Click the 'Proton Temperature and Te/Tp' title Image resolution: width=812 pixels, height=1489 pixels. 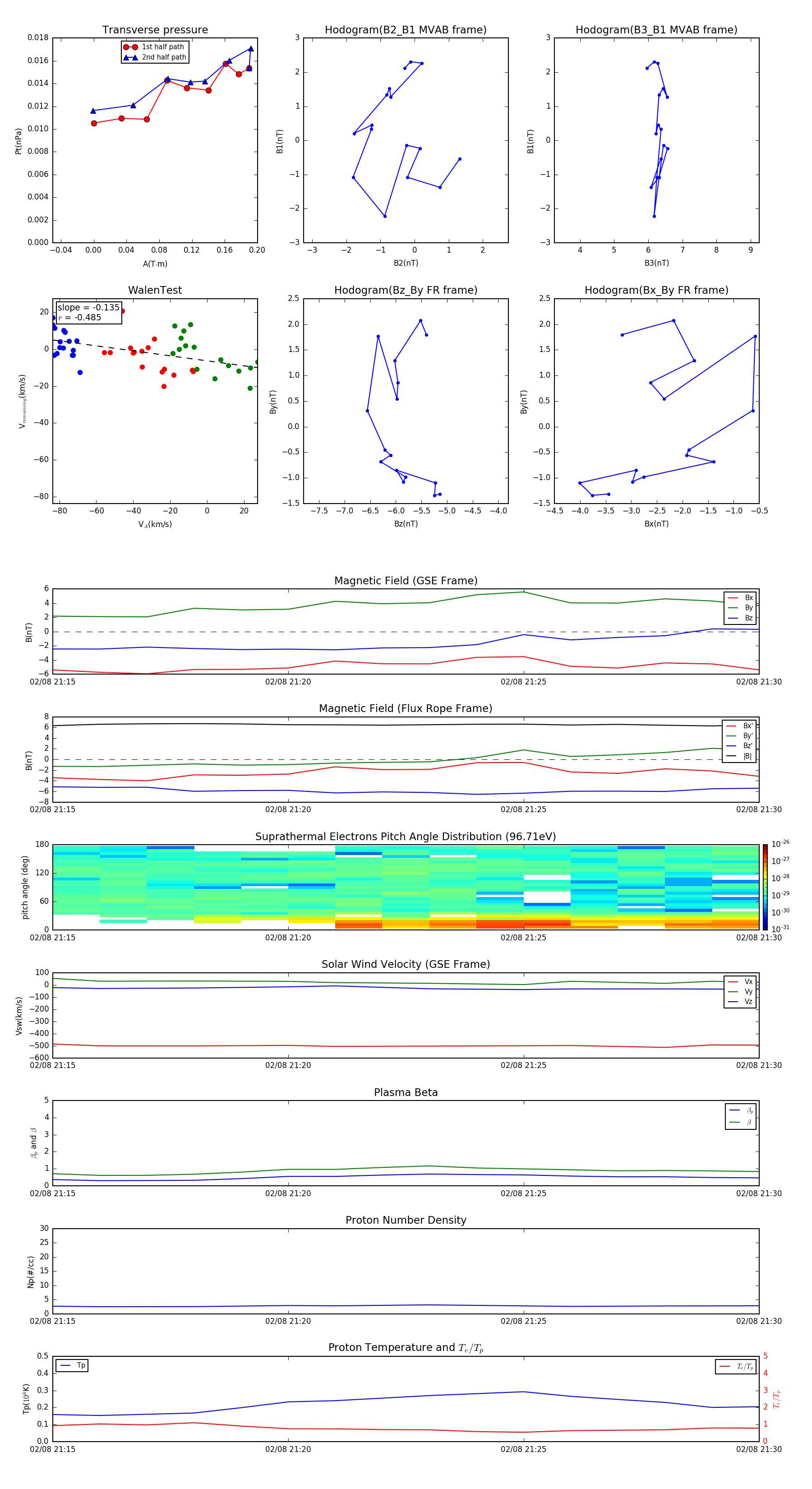coord(406,1348)
